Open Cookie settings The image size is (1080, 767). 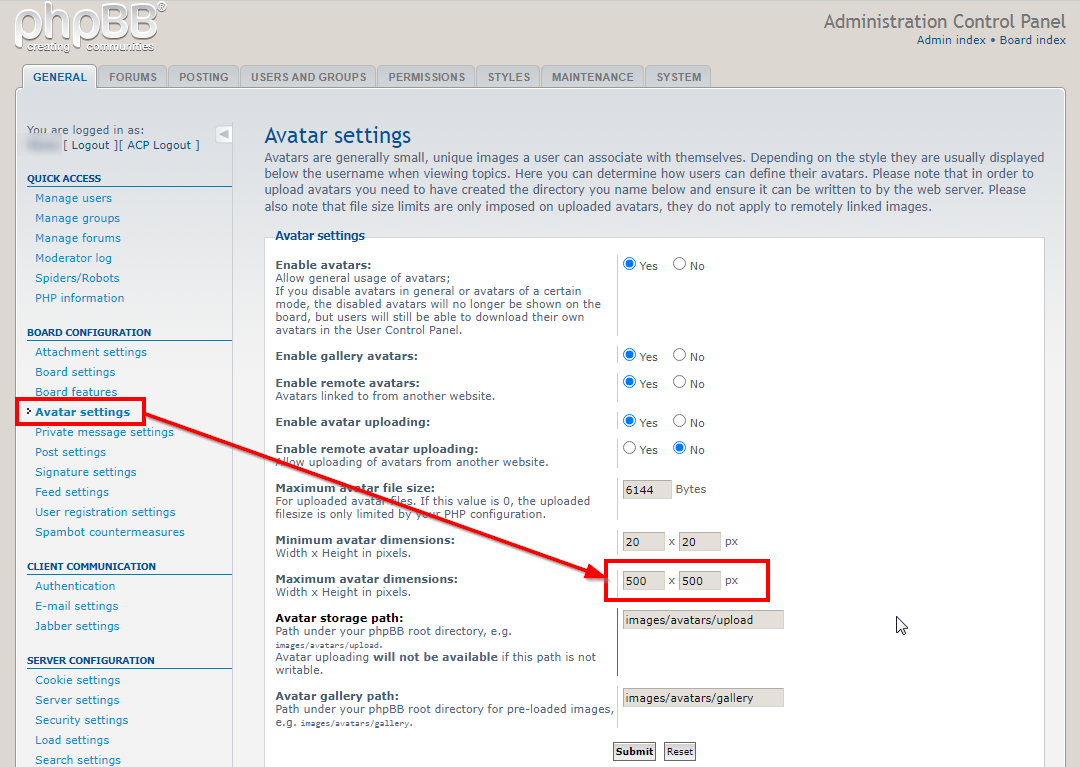78,680
